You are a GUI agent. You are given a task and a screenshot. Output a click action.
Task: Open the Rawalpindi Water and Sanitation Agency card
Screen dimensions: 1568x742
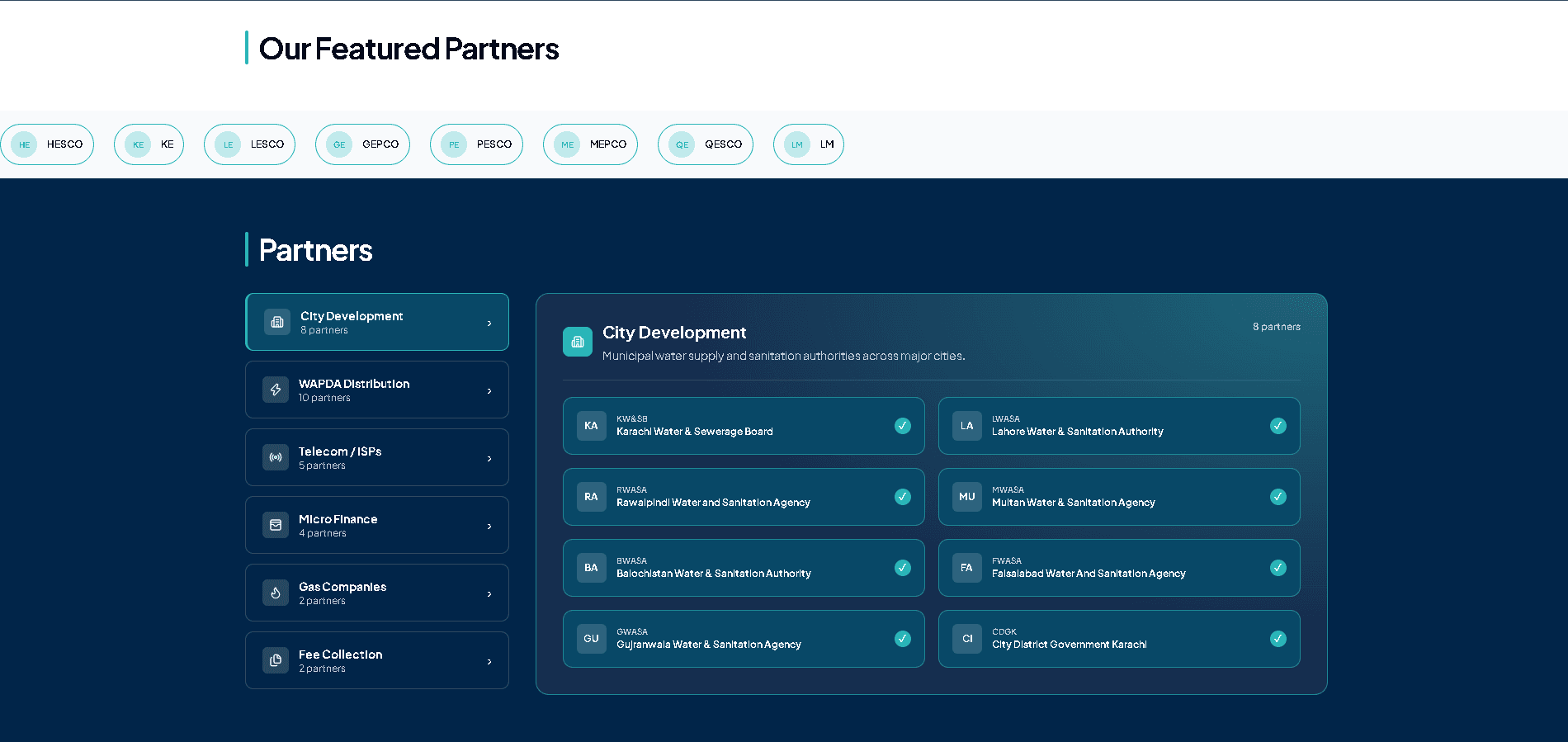(x=744, y=497)
